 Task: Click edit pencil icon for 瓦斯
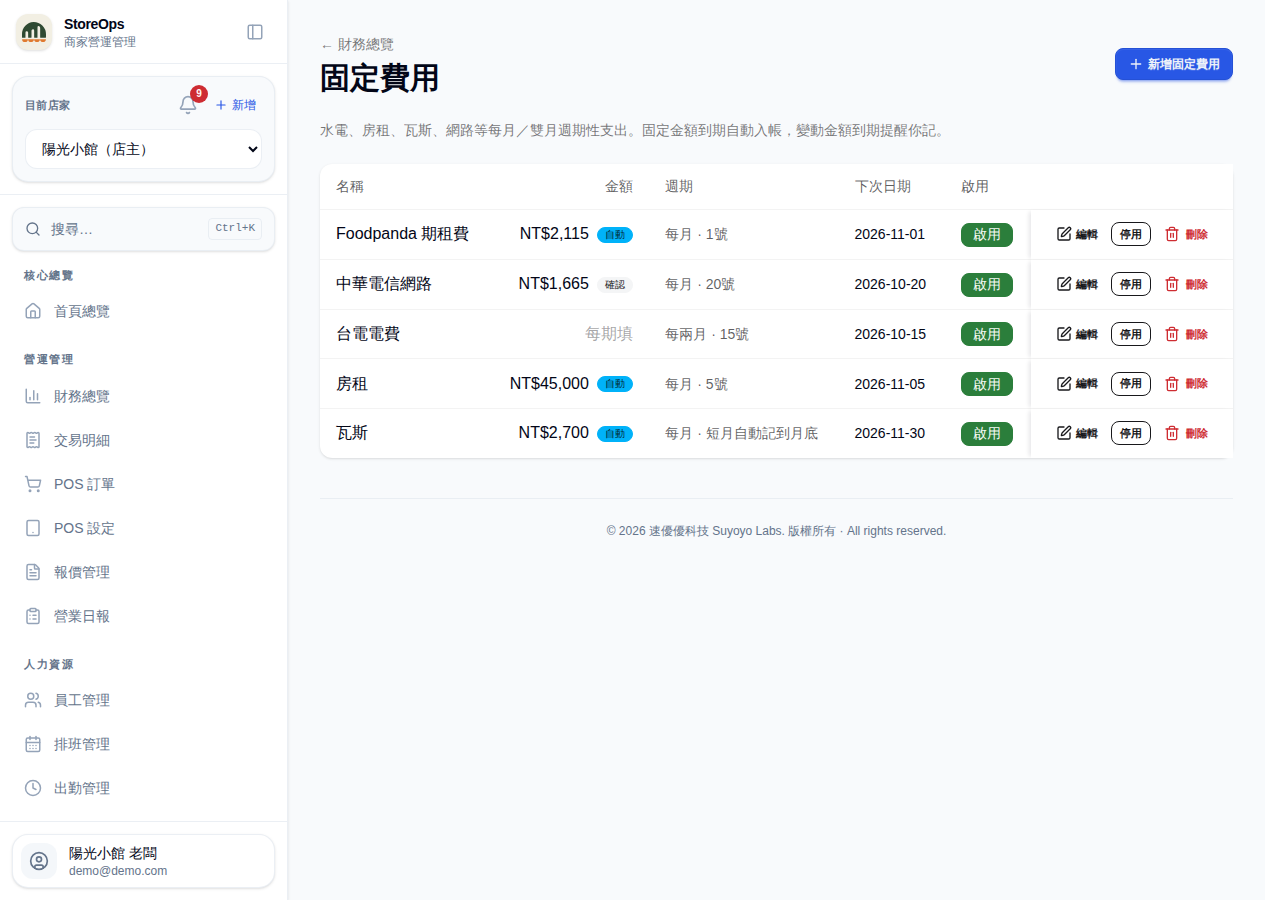(1064, 433)
